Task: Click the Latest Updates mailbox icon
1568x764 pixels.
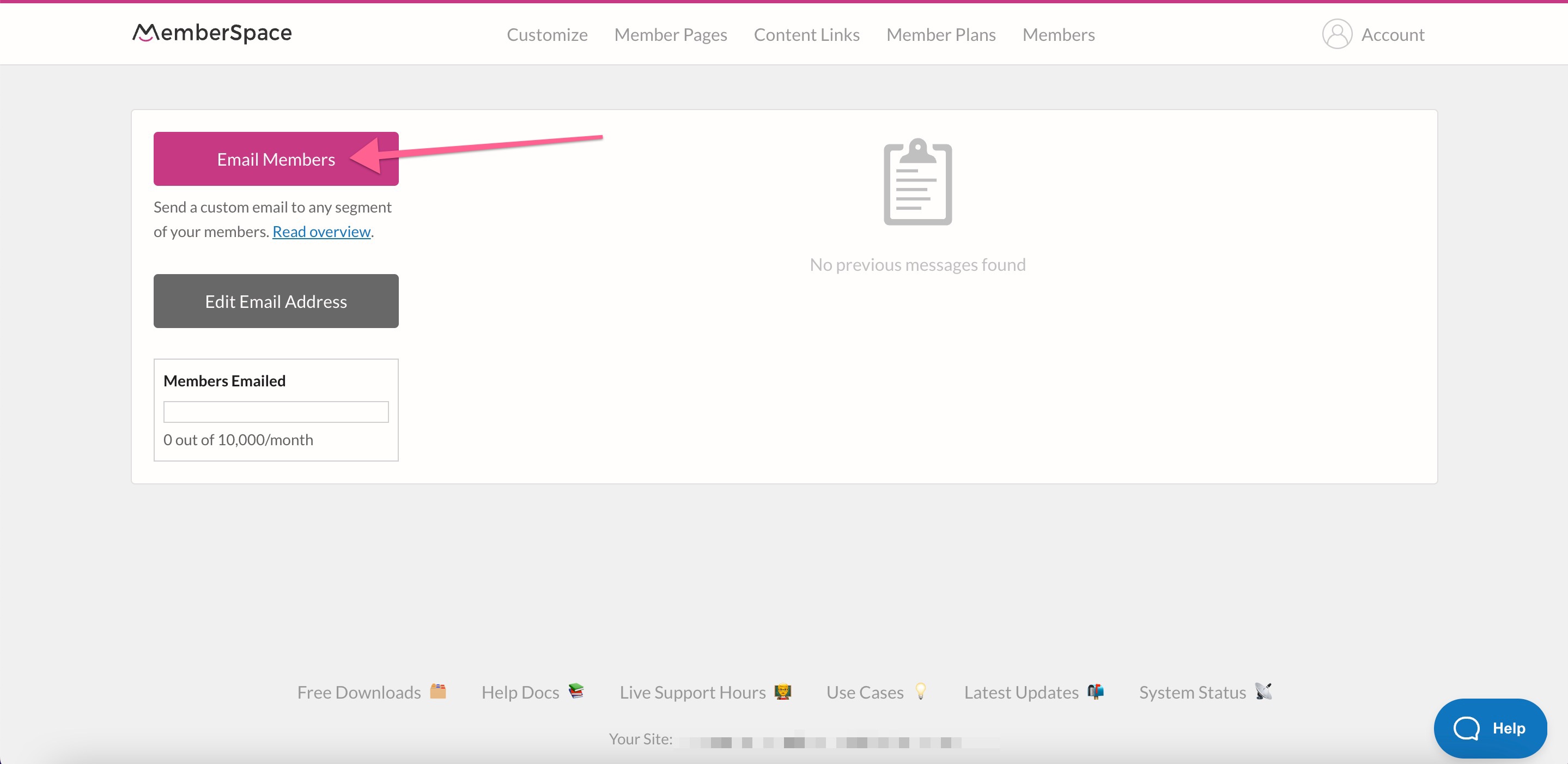Action: [x=1096, y=692]
